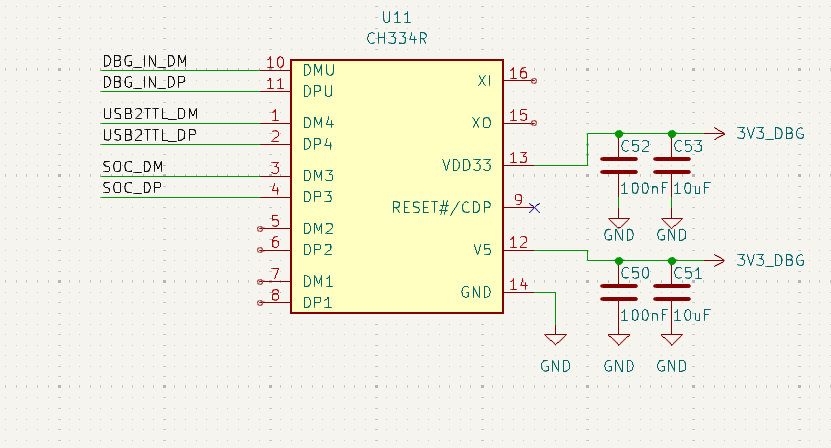Select the SOC_DP net label

coord(132,188)
